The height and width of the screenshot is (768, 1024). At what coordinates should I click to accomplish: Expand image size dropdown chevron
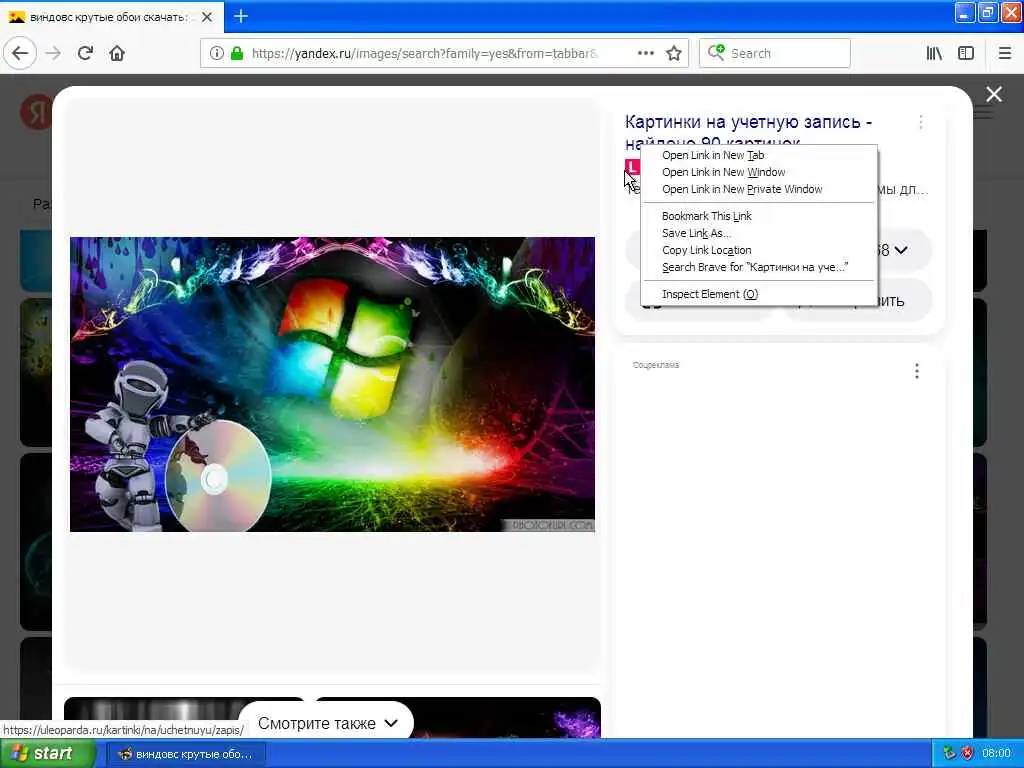pyautogui.click(x=901, y=250)
